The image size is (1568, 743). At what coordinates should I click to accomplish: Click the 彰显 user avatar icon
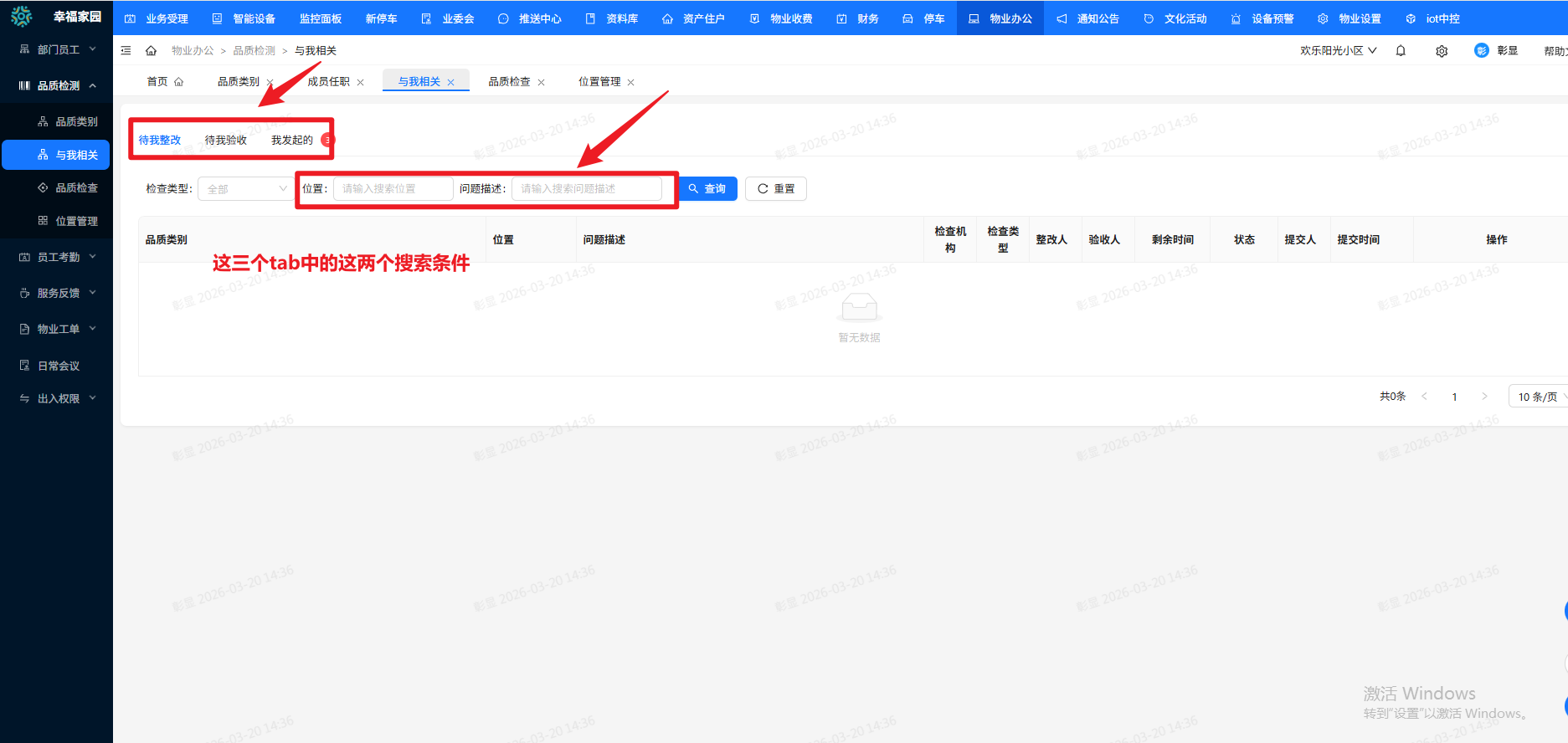[1482, 51]
